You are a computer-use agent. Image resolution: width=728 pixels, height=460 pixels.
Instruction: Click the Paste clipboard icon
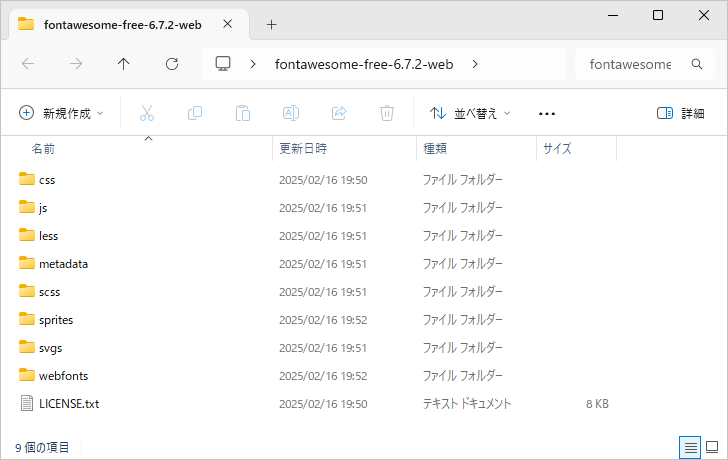(x=243, y=113)
